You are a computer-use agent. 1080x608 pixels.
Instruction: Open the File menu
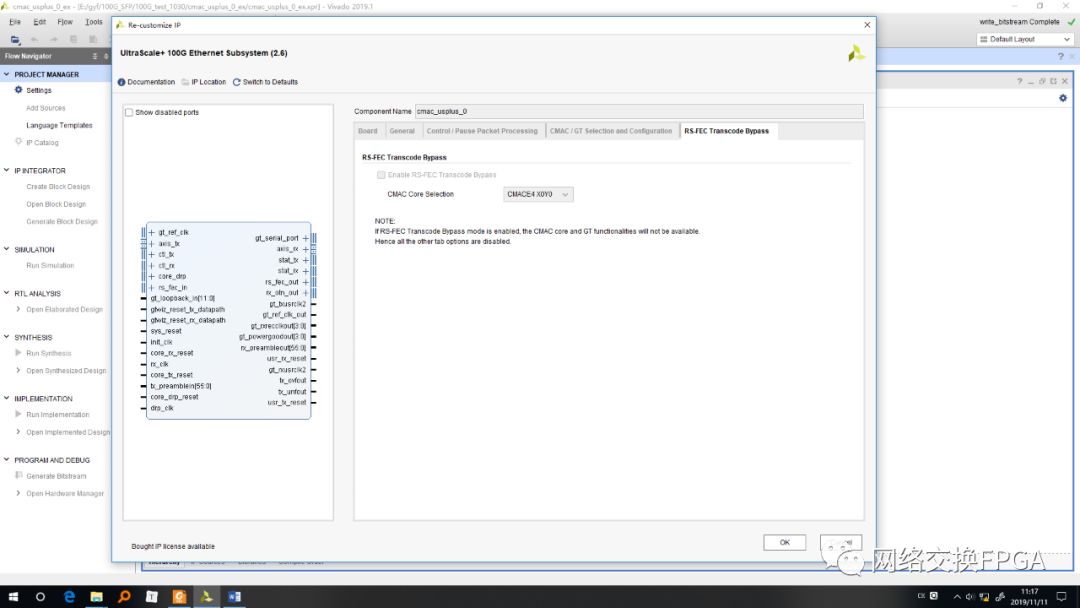coord(15,22)
